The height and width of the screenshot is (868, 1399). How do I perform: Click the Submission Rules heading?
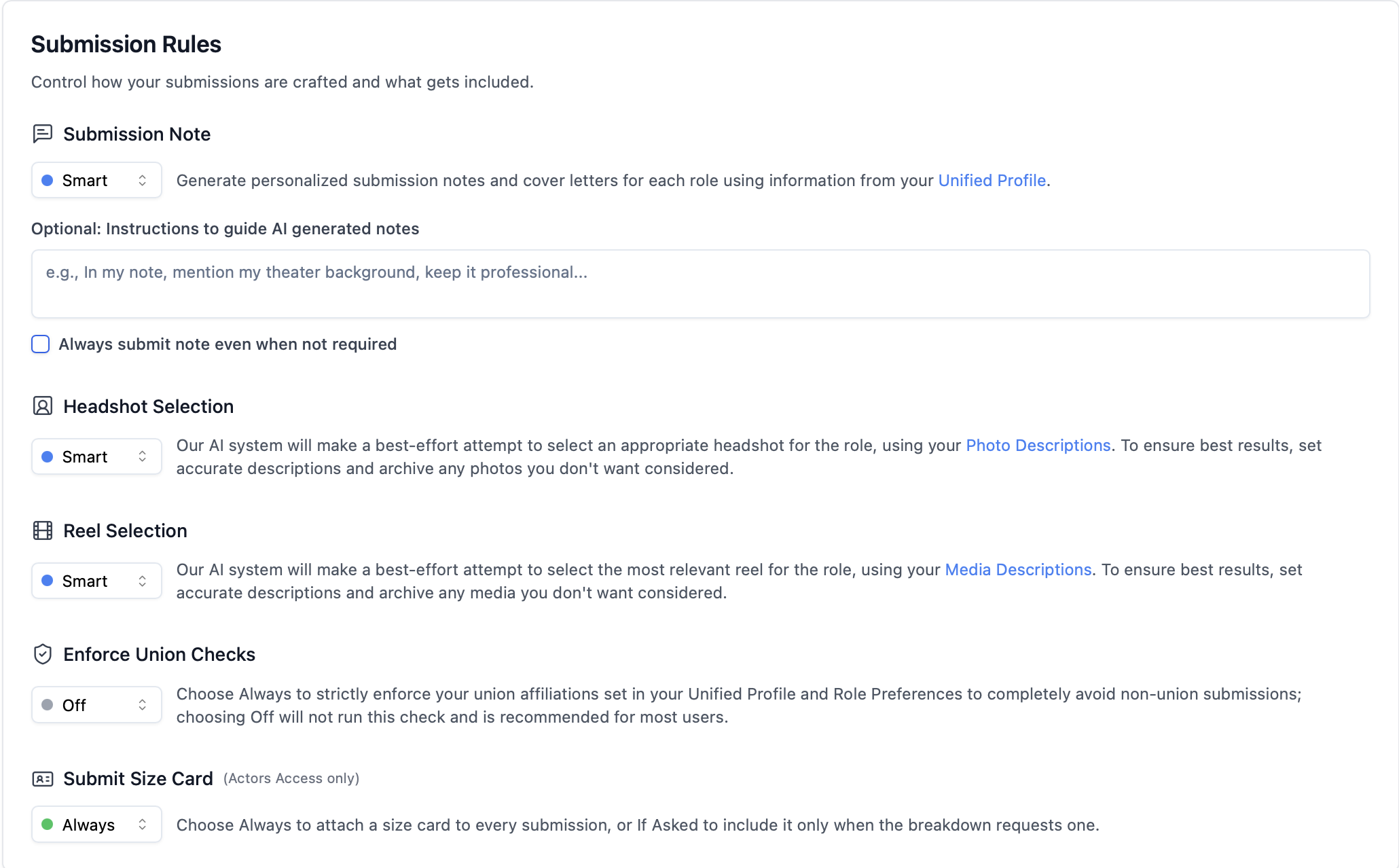(126, 44)
